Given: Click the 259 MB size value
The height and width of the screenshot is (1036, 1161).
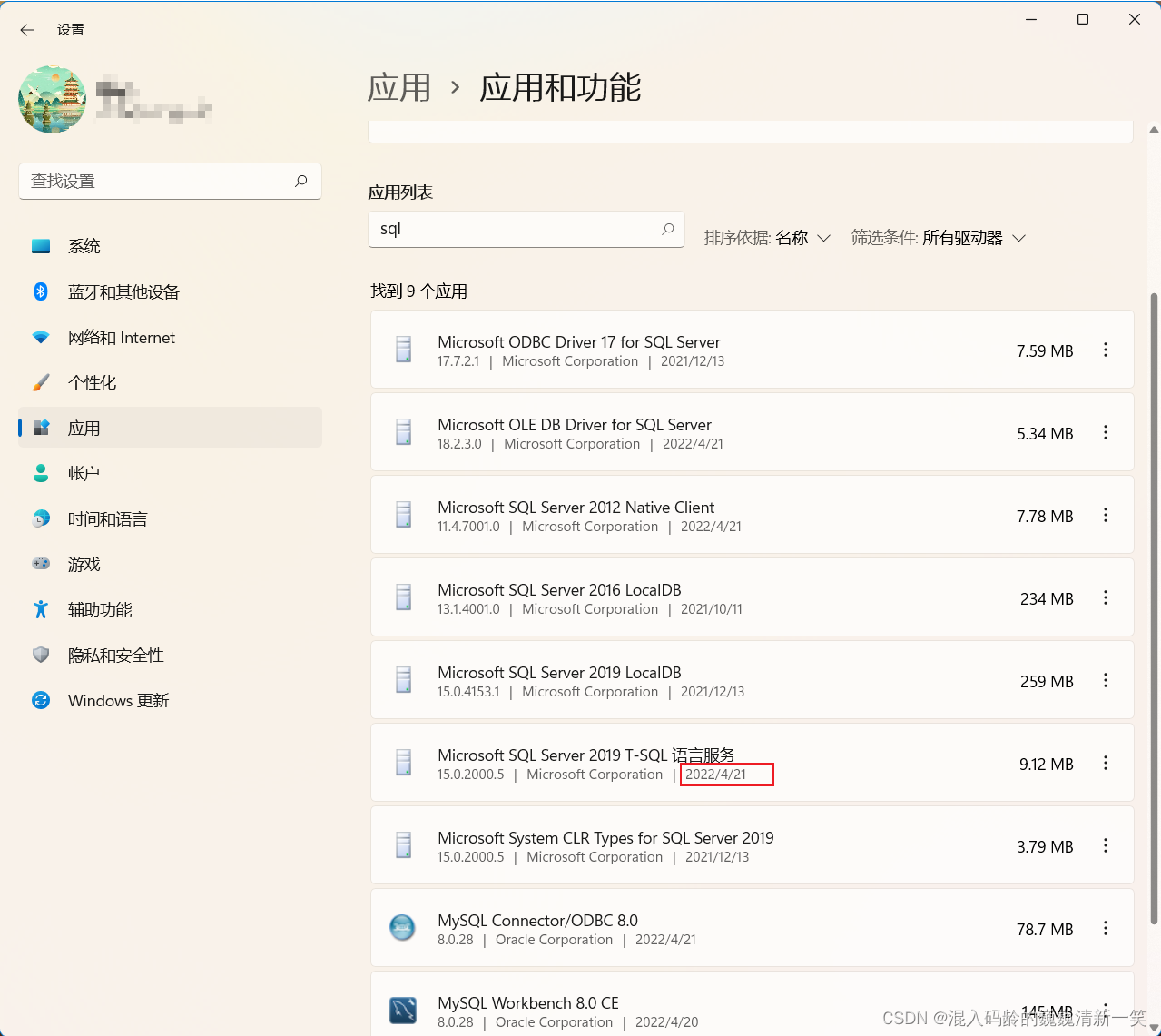Looking at the screenshot, I should 1047,682.
